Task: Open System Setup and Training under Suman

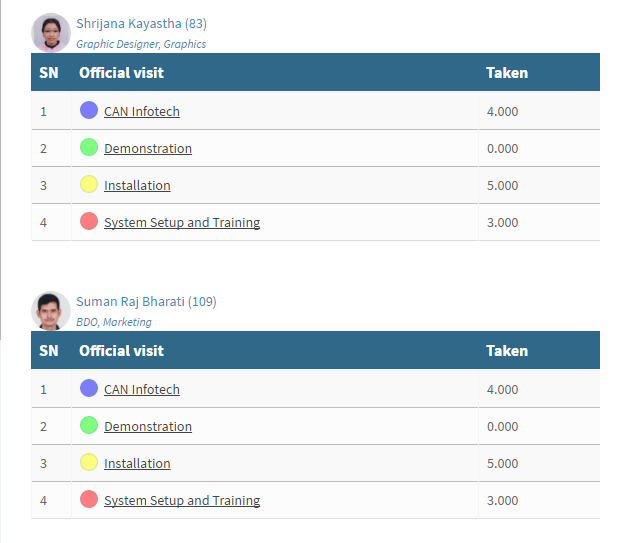Action: (x=182, y=500)
